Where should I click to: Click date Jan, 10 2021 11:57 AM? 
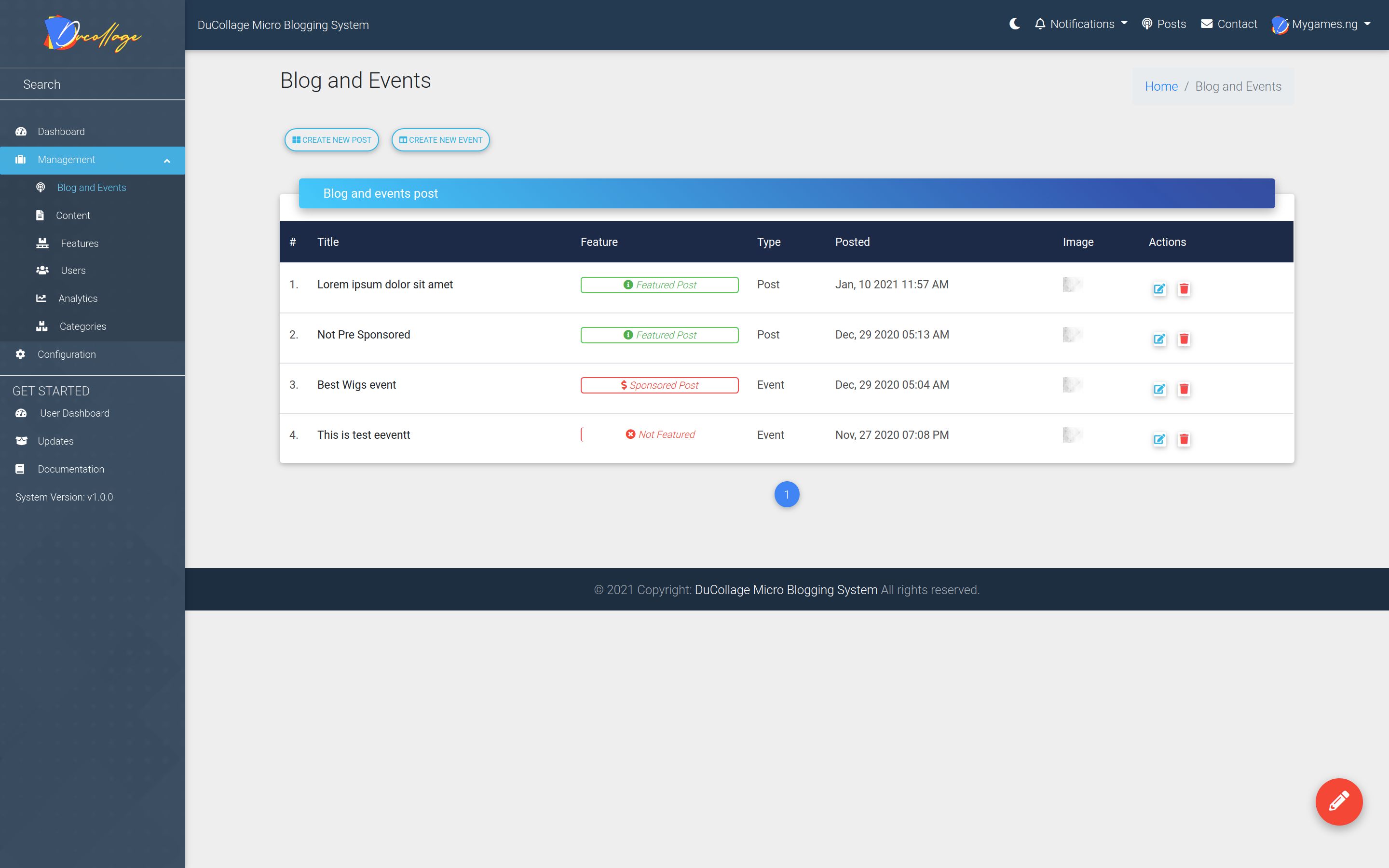click(891, 284)
